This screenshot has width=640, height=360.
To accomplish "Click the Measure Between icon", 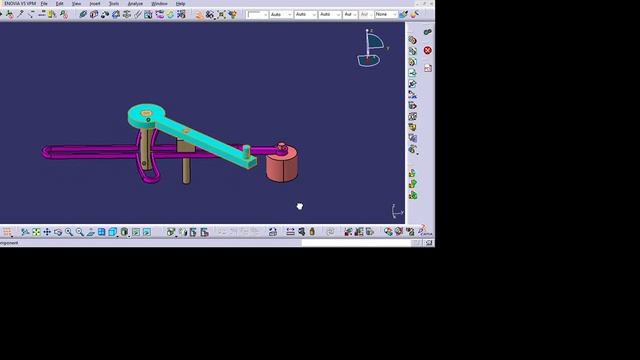I will tap(290, 232).
